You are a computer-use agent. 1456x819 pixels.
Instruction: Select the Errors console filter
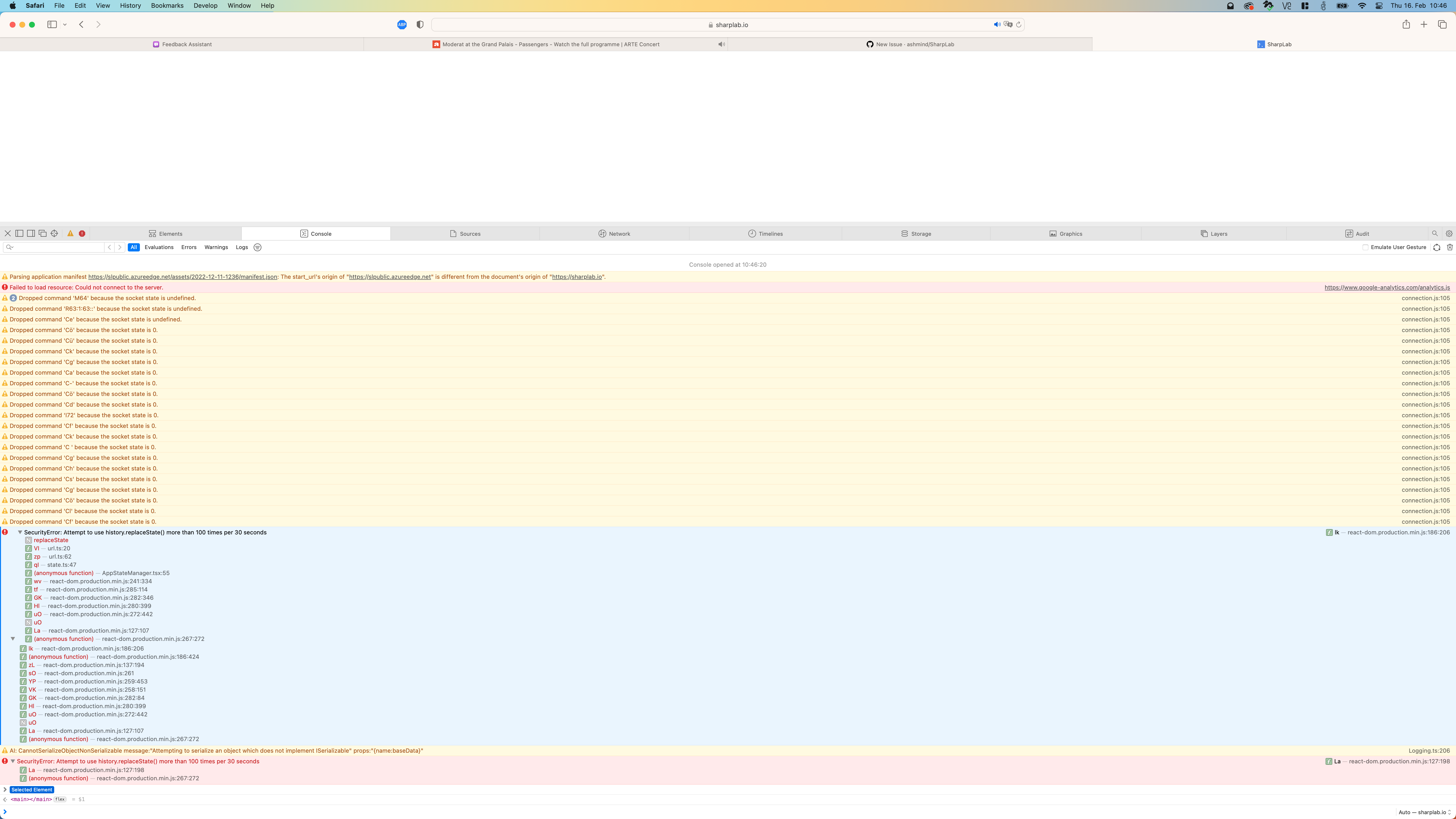coord(189,247)
